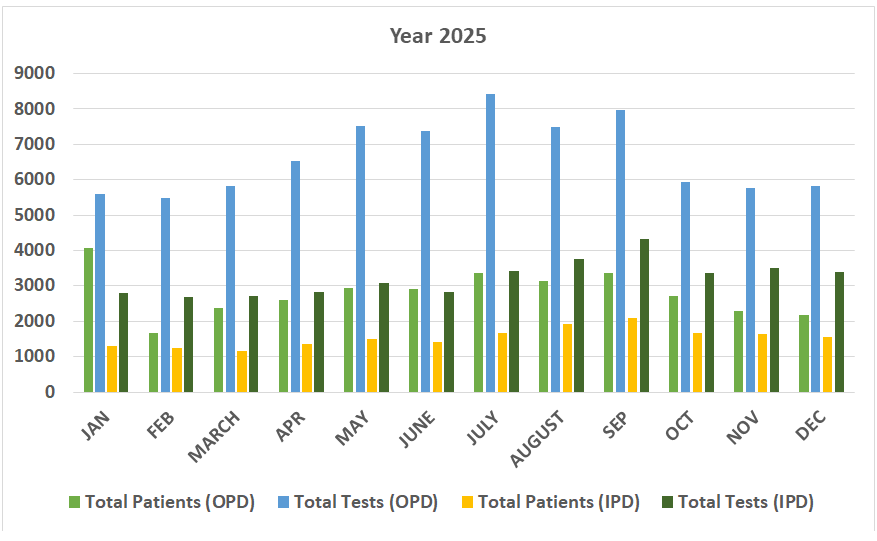Select the "Year 2025" chart title
Image resolution: width=877 pixels, height=541 pixels.
pyautogui.click(x=438, y=37)
